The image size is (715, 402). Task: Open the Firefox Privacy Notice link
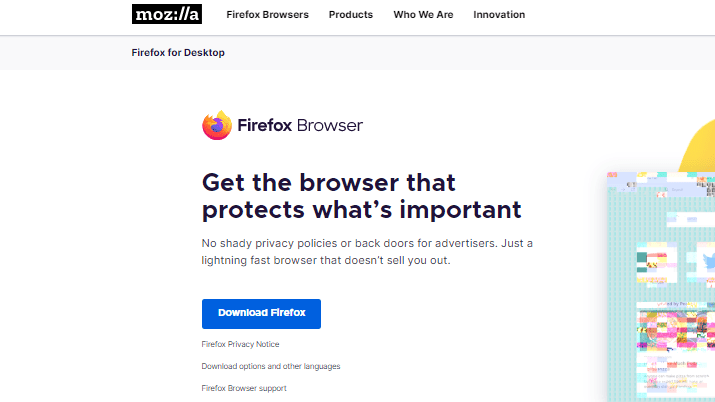point(240,344)
